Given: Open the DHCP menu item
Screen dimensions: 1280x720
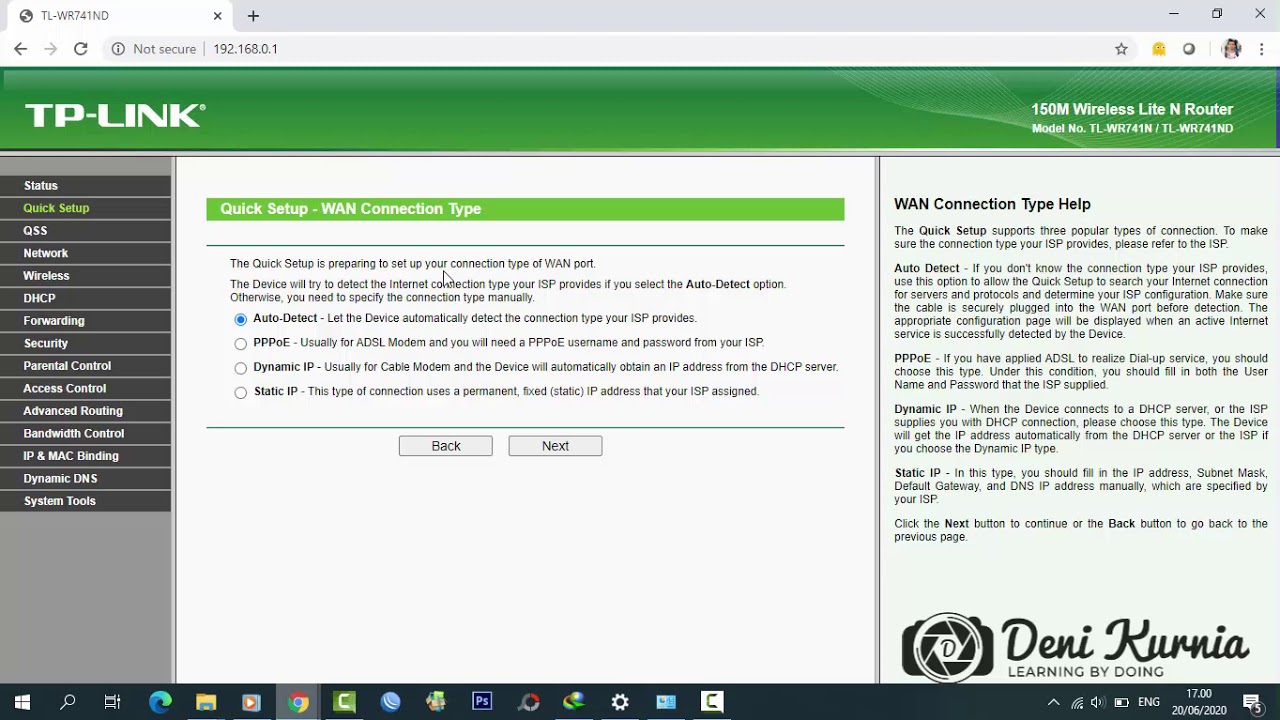Looking at the screenshot, I should (86, 298).
